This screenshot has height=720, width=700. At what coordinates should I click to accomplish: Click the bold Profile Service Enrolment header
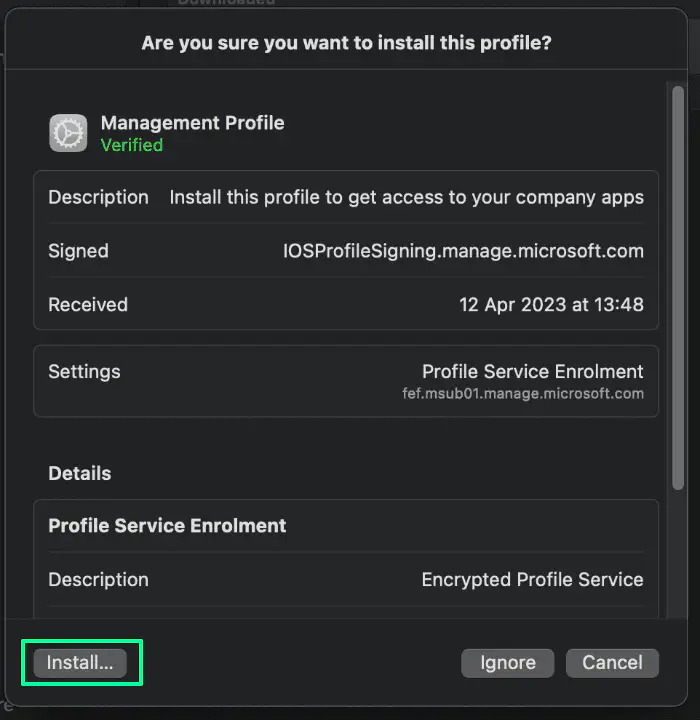click(x=167, y=526)
